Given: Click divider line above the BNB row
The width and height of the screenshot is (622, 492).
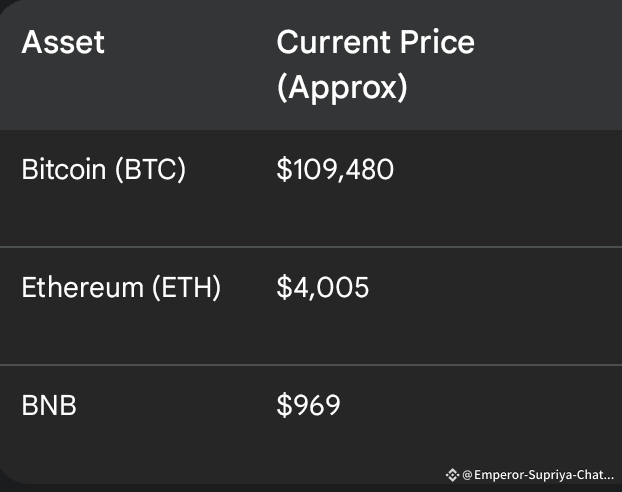Looking at the screenshot, I should [x=311, y=365].
